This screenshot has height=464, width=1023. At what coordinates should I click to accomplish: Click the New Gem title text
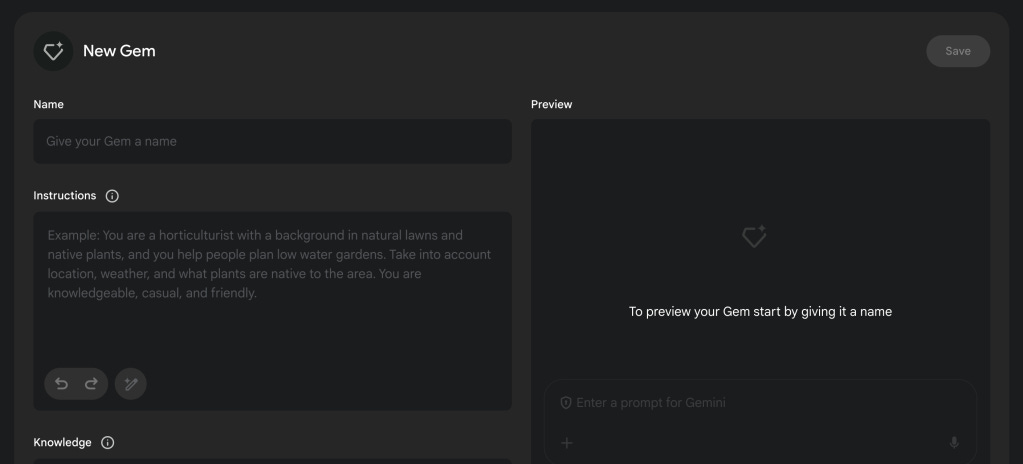point(119,51)
